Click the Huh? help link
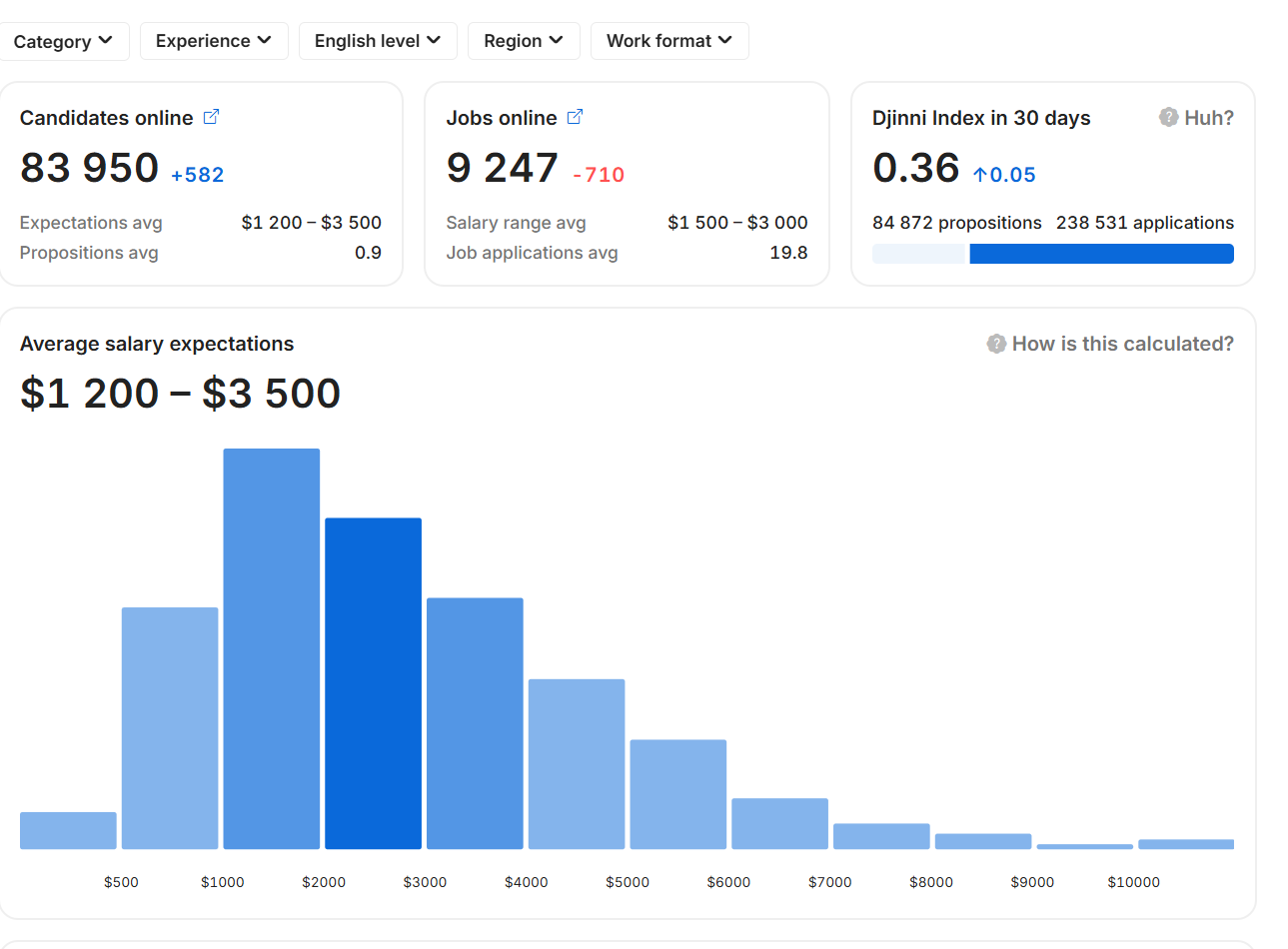The height and width of the screenshot is (949, 1288). point(1209,118)
